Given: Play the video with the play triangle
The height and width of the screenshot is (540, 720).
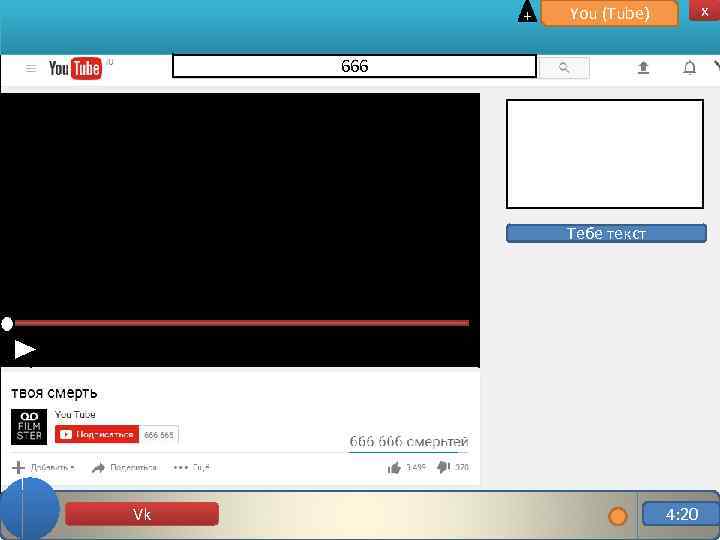Looking at the screenshot, I should pos(24,349).
